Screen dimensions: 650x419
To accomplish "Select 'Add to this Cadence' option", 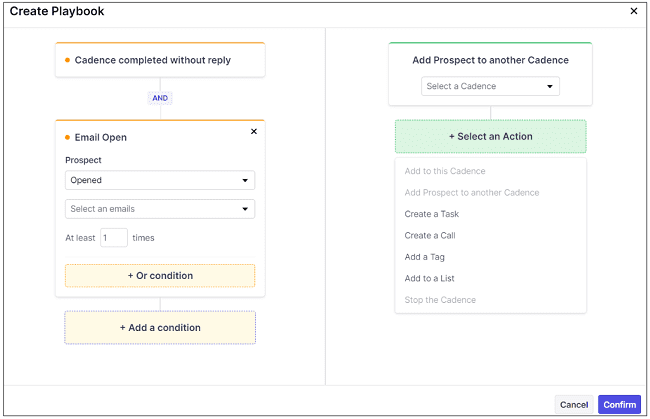I will 445,171.
